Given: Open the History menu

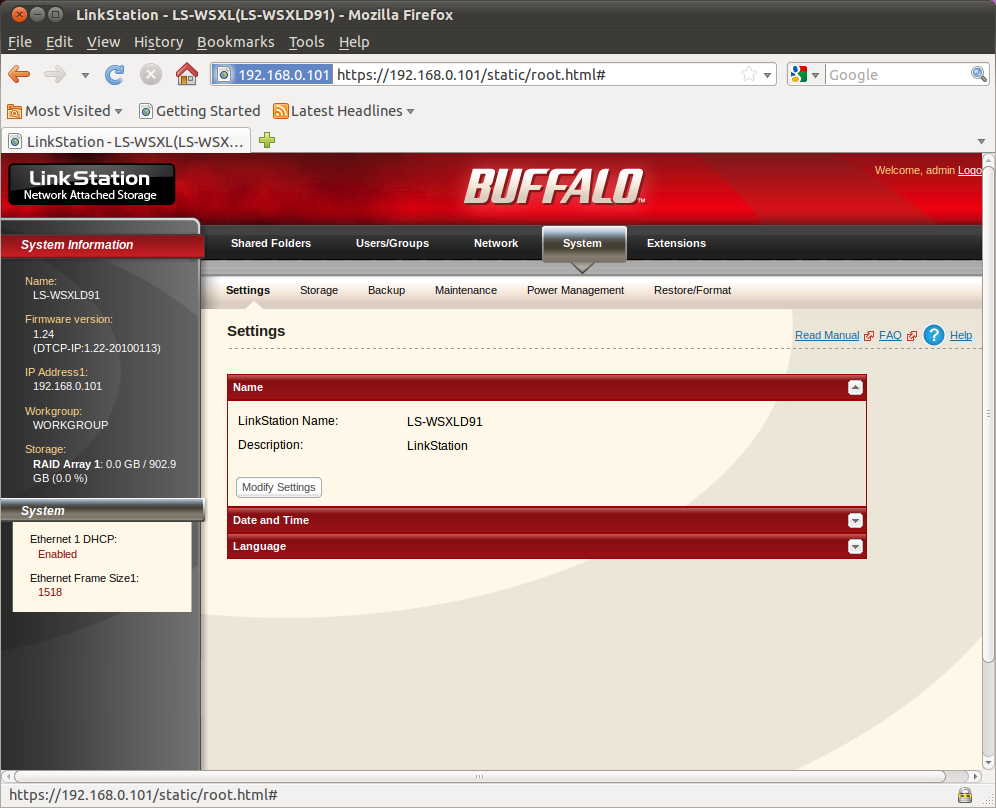Looking at the screenshot, I should click(x=158, y=42).
